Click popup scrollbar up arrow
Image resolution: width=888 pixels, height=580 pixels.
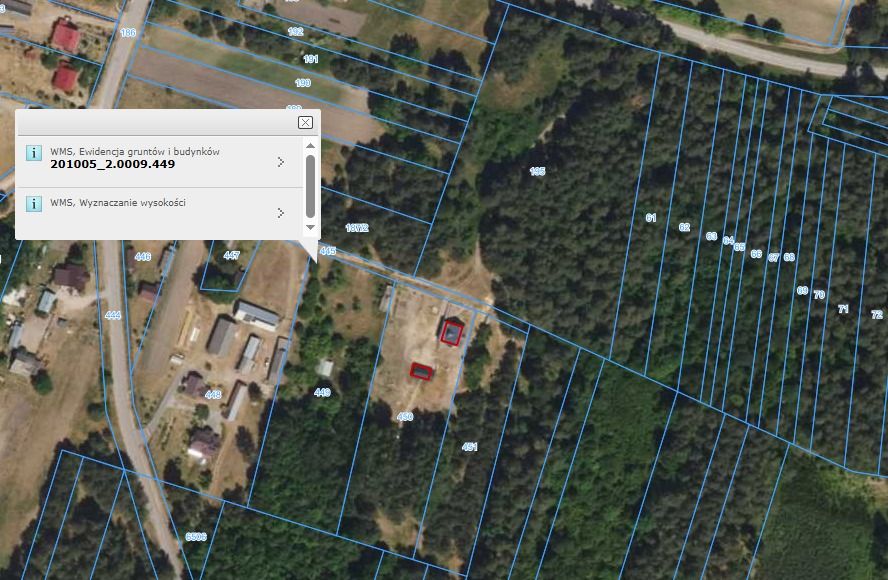coord(310,146)
